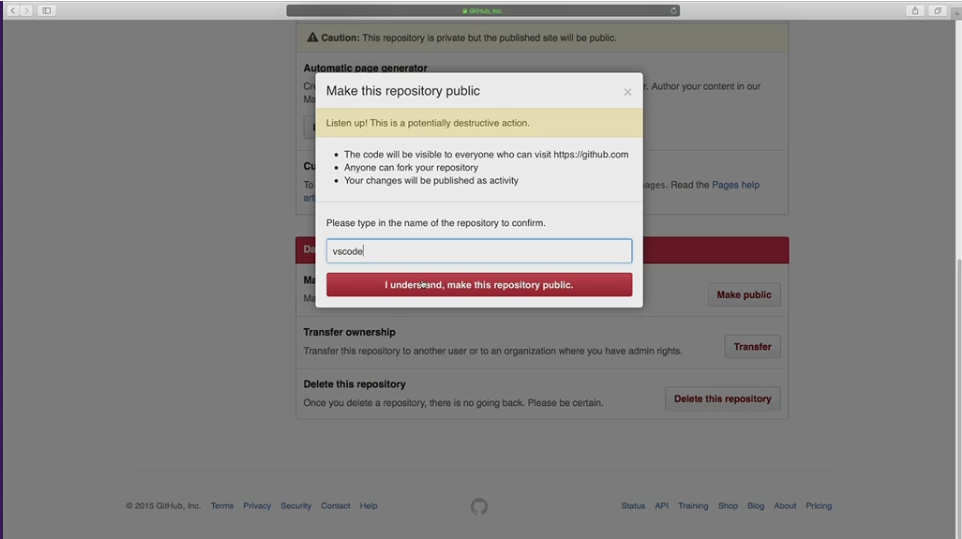Open the Status footer link
The width and height of the screenshot is (962, 539).
[633, 506]
